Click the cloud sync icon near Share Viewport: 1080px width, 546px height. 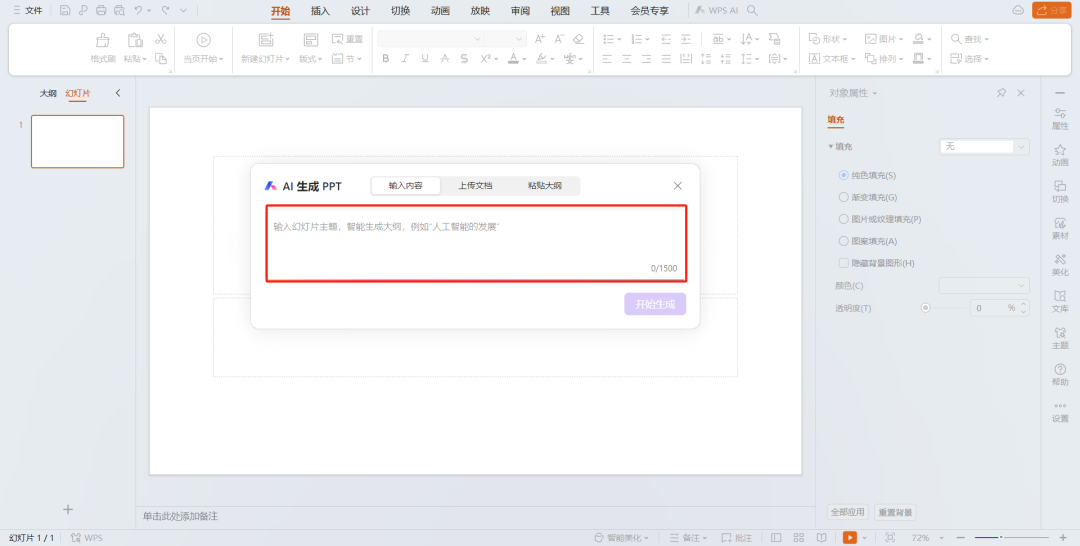[1017, 10]
